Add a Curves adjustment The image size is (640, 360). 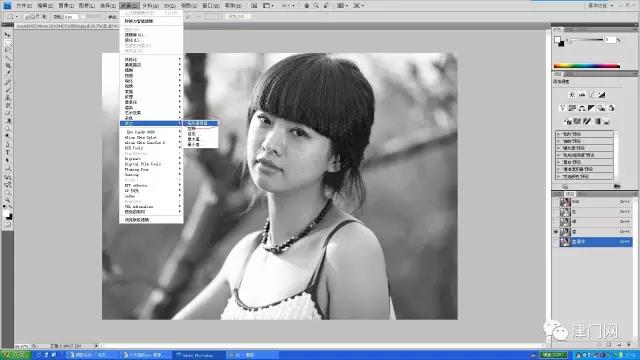click(591, 95)
